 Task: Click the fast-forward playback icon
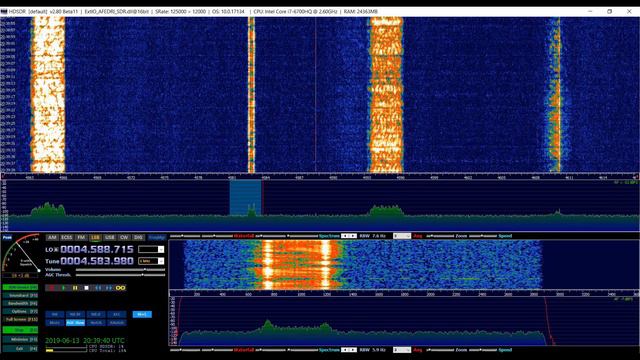[x=109, y=288]
